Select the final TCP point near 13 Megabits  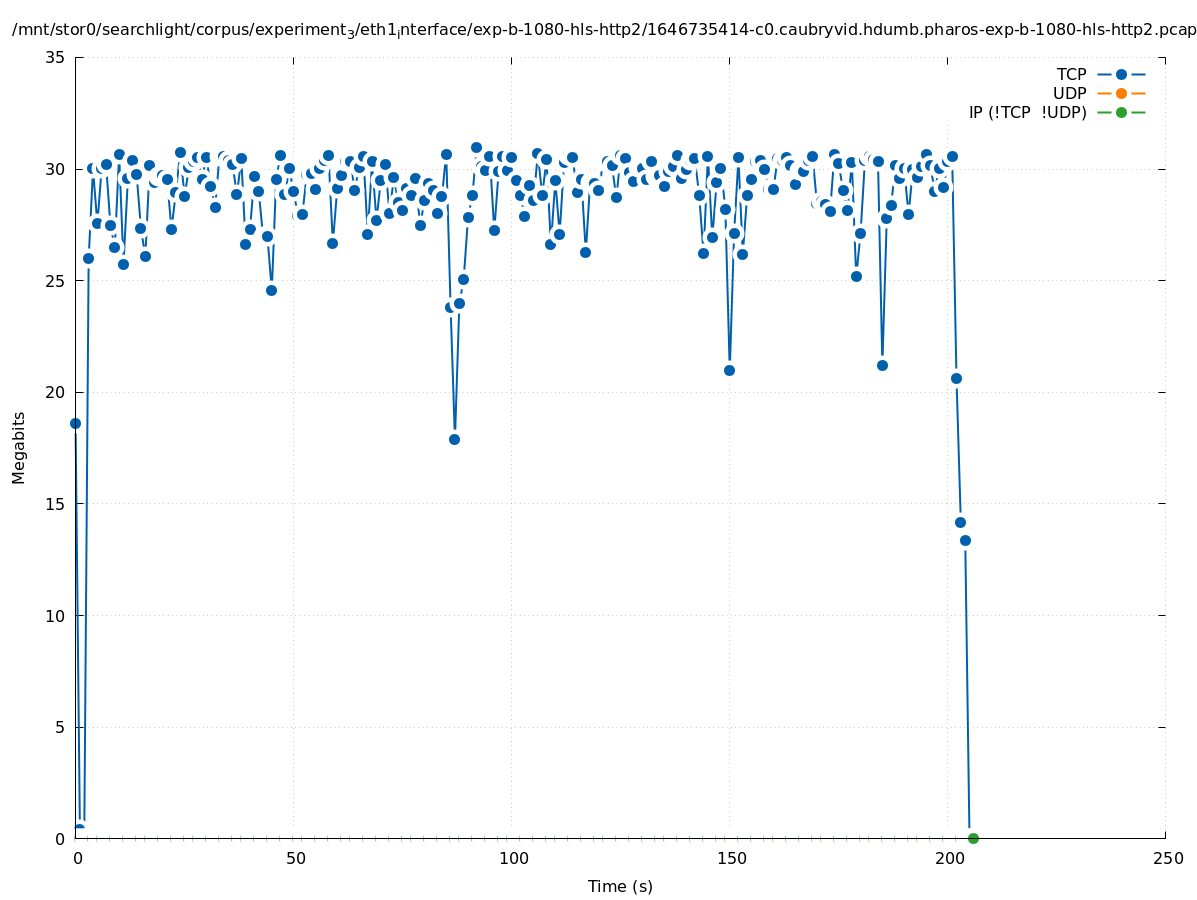click(965, 540)
